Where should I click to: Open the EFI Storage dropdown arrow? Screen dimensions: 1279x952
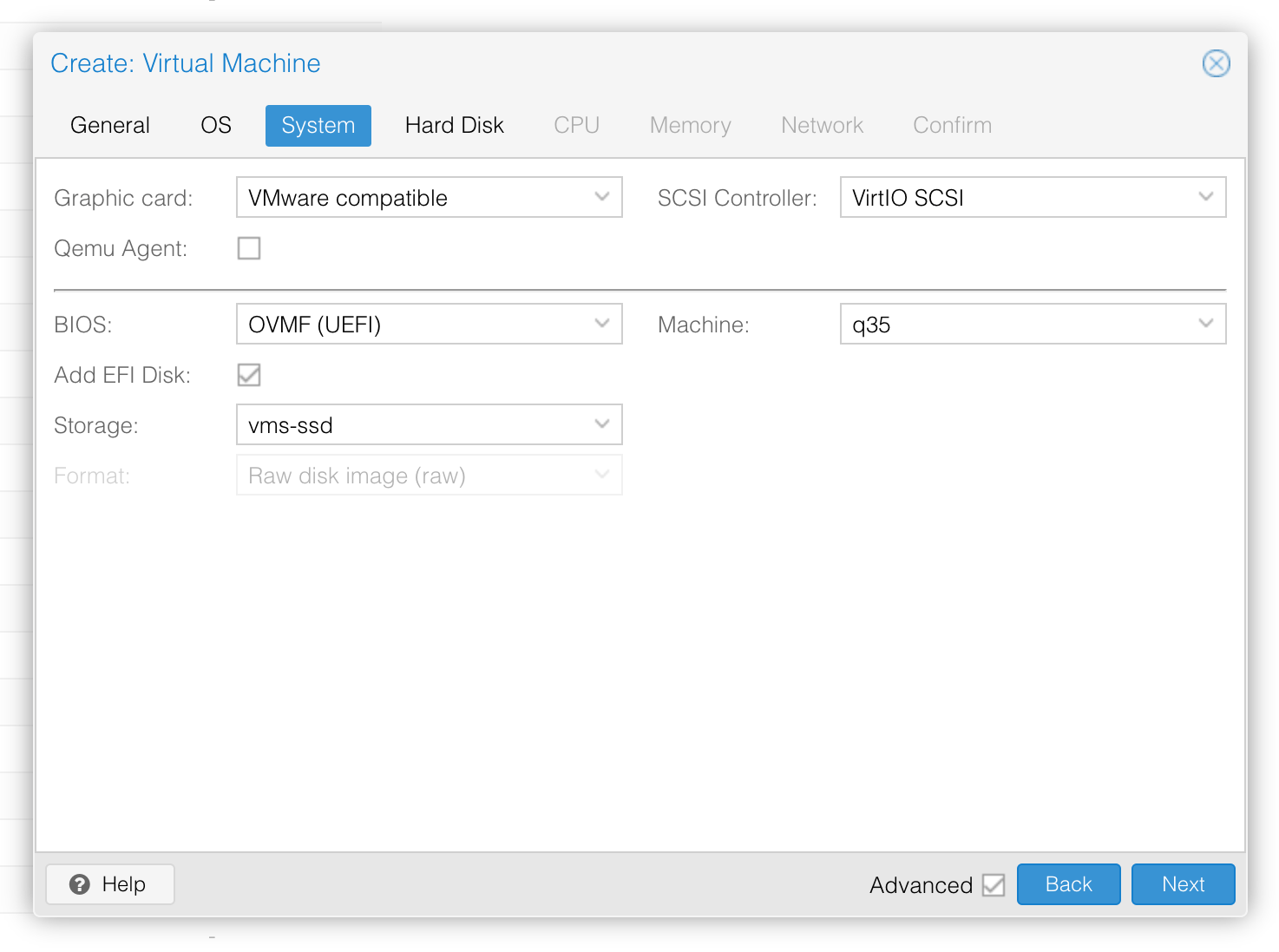601,424
